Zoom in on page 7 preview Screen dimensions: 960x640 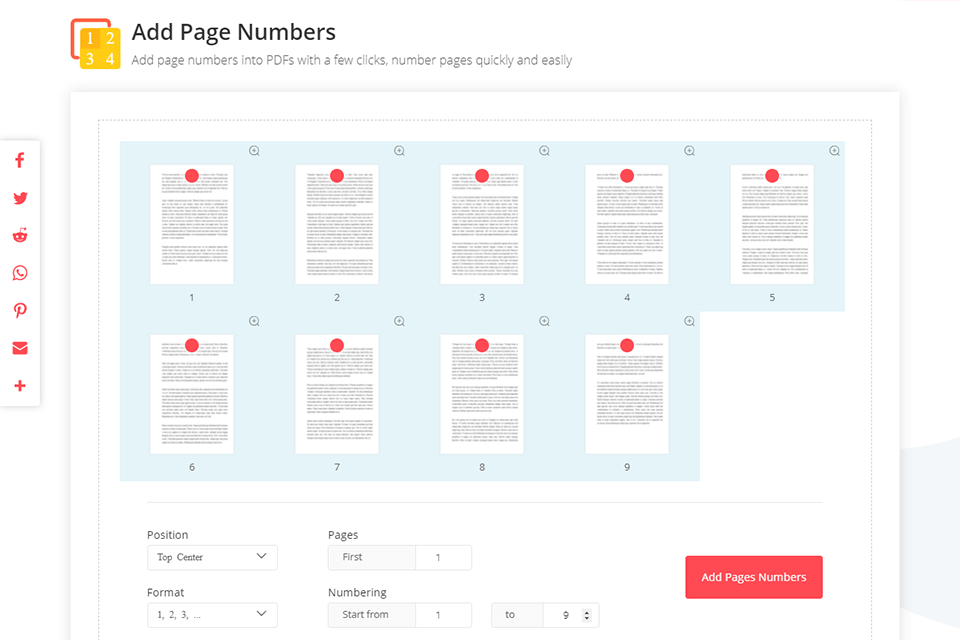[x=399, y=321]
